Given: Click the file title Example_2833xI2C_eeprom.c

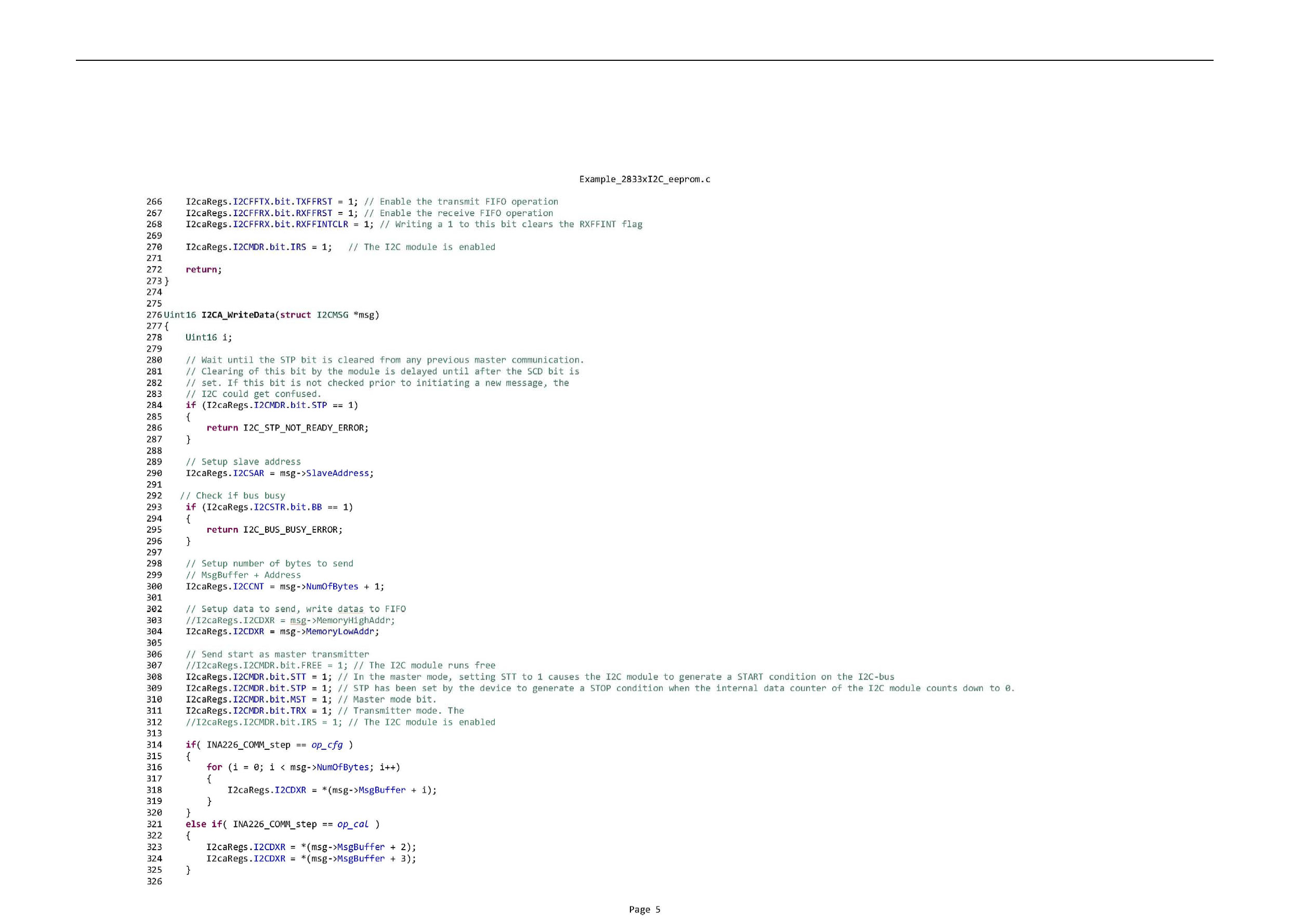Looking at the screenshot, I should 644,179.
